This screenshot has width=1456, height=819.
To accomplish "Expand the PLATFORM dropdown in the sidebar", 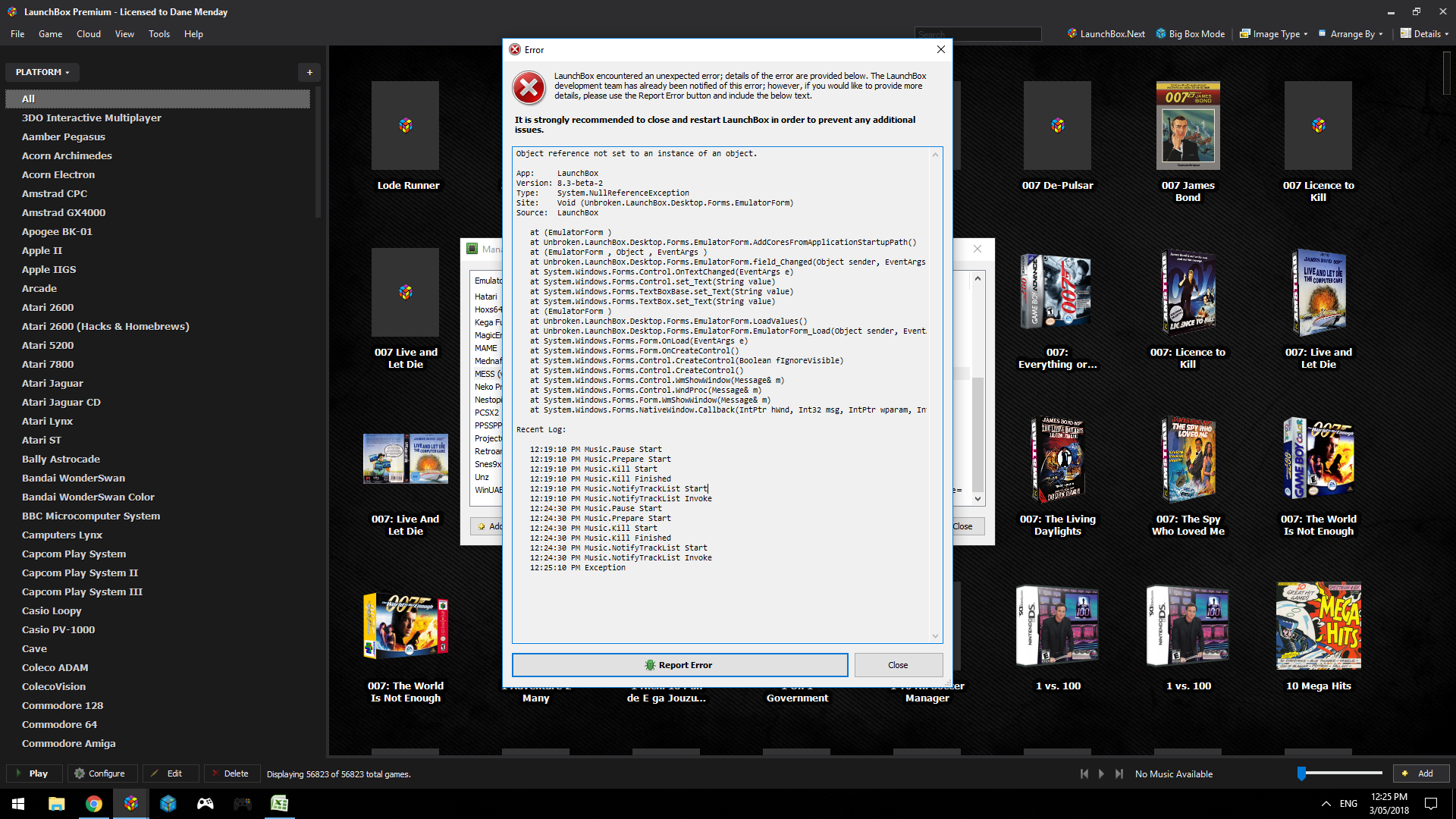I will pos(42,72).
